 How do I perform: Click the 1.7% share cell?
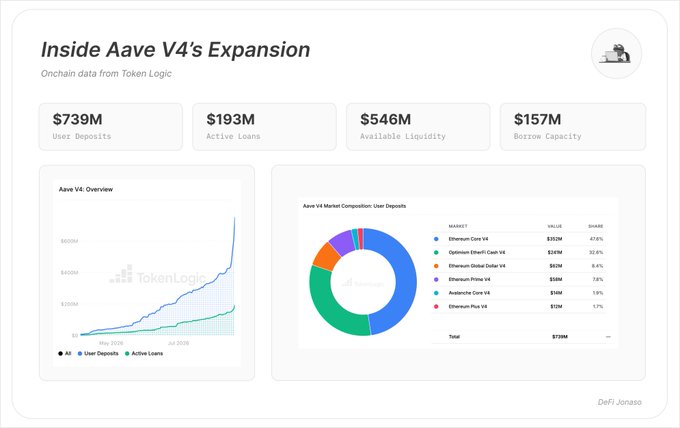pos(598,307)
